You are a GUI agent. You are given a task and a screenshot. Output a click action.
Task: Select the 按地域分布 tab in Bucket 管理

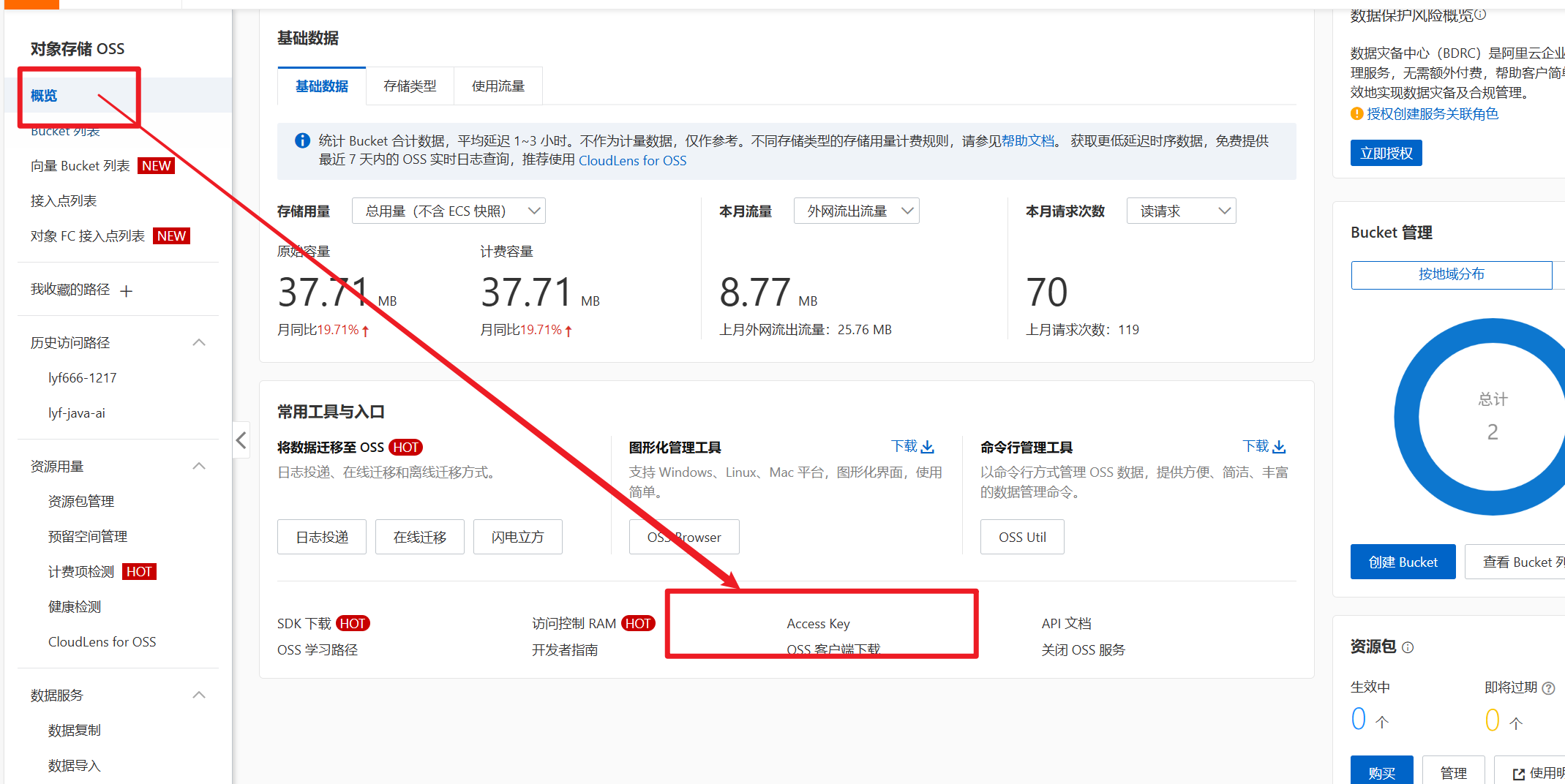[x=1452, y=274]
